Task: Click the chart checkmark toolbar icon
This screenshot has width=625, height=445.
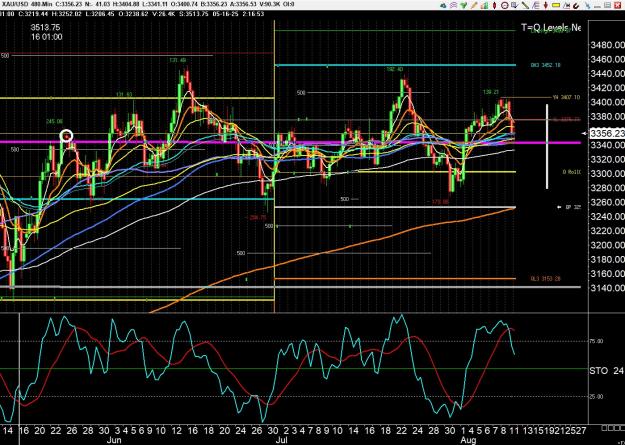Action: click(x=515, y=5)
